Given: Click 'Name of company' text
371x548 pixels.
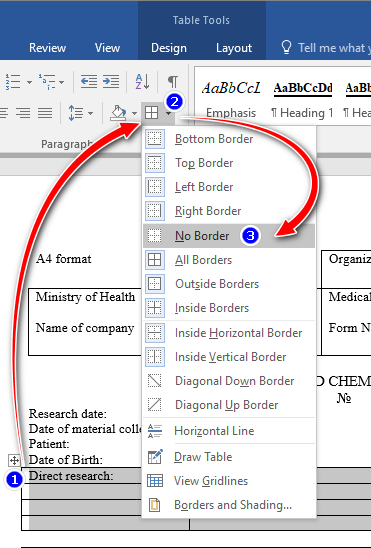Looking at the screenshot, I should coord(85,328).
